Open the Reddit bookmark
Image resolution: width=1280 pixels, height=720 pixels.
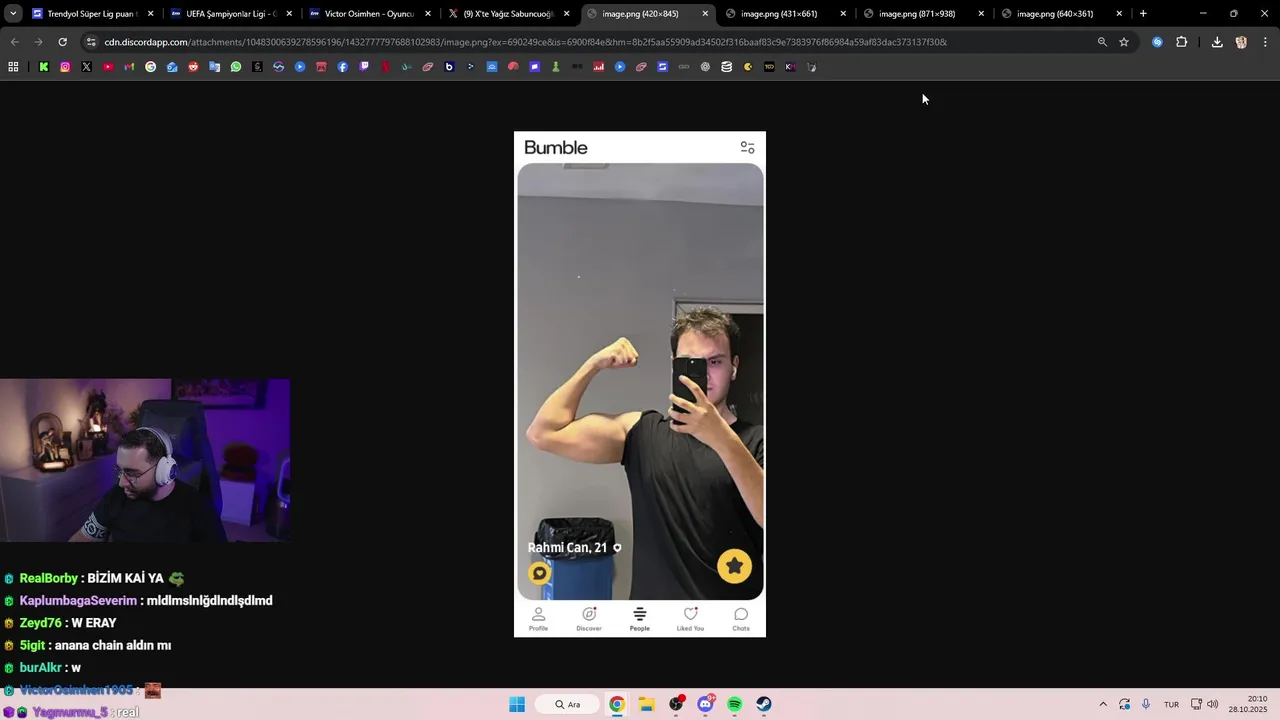pyautogui.click(x=193, y=67)
